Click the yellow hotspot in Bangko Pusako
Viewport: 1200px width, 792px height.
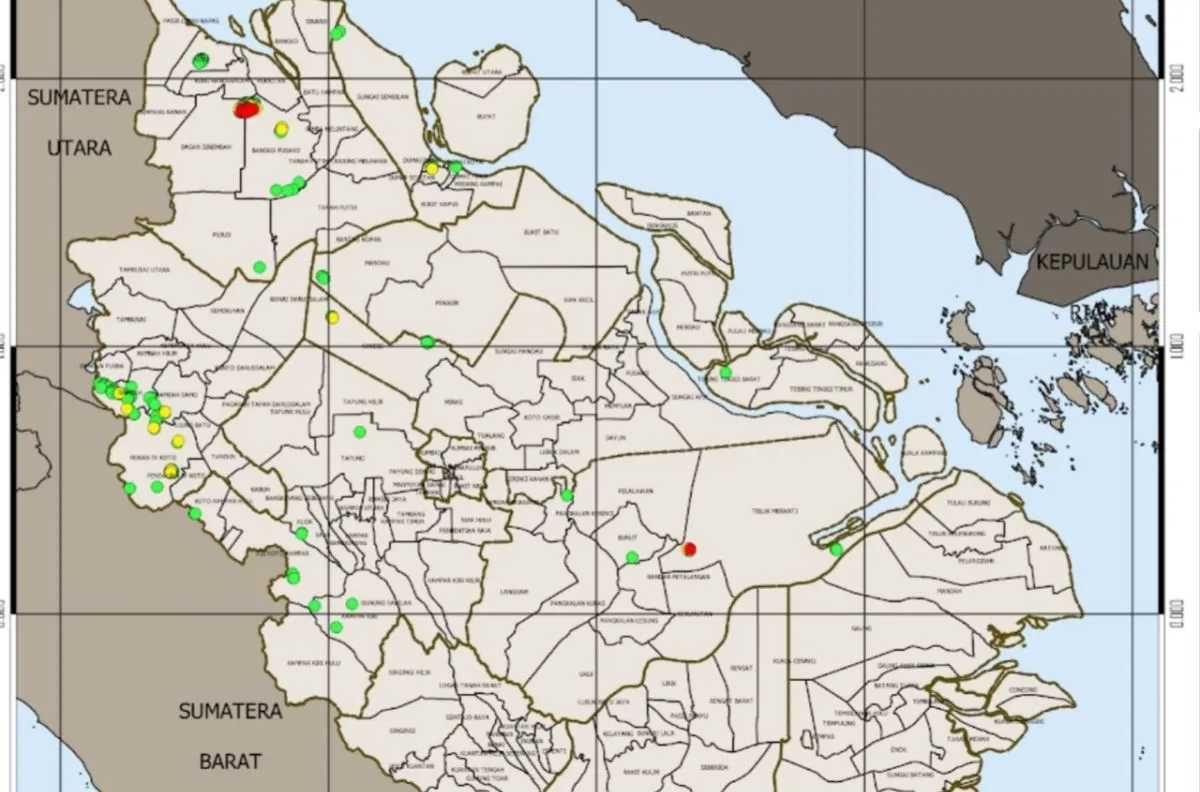tap(281, 129)
